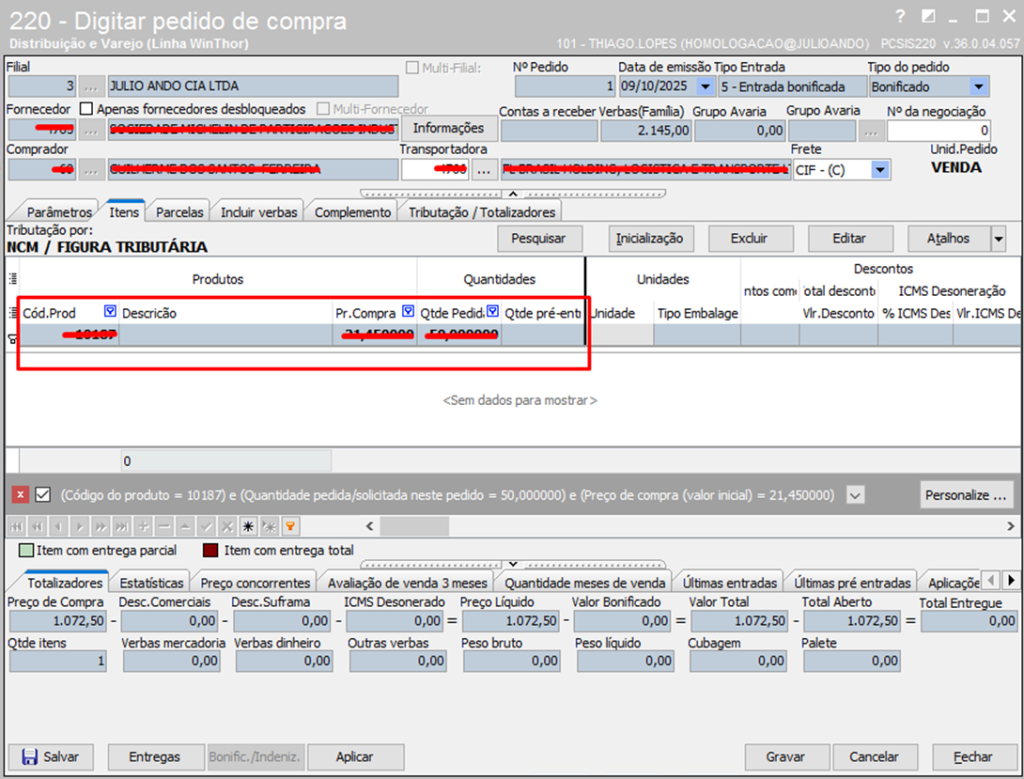This screenshot has width=1024, height=779.
Task: Click the horizontal grid scrollbar thumb
Action: 414,526
